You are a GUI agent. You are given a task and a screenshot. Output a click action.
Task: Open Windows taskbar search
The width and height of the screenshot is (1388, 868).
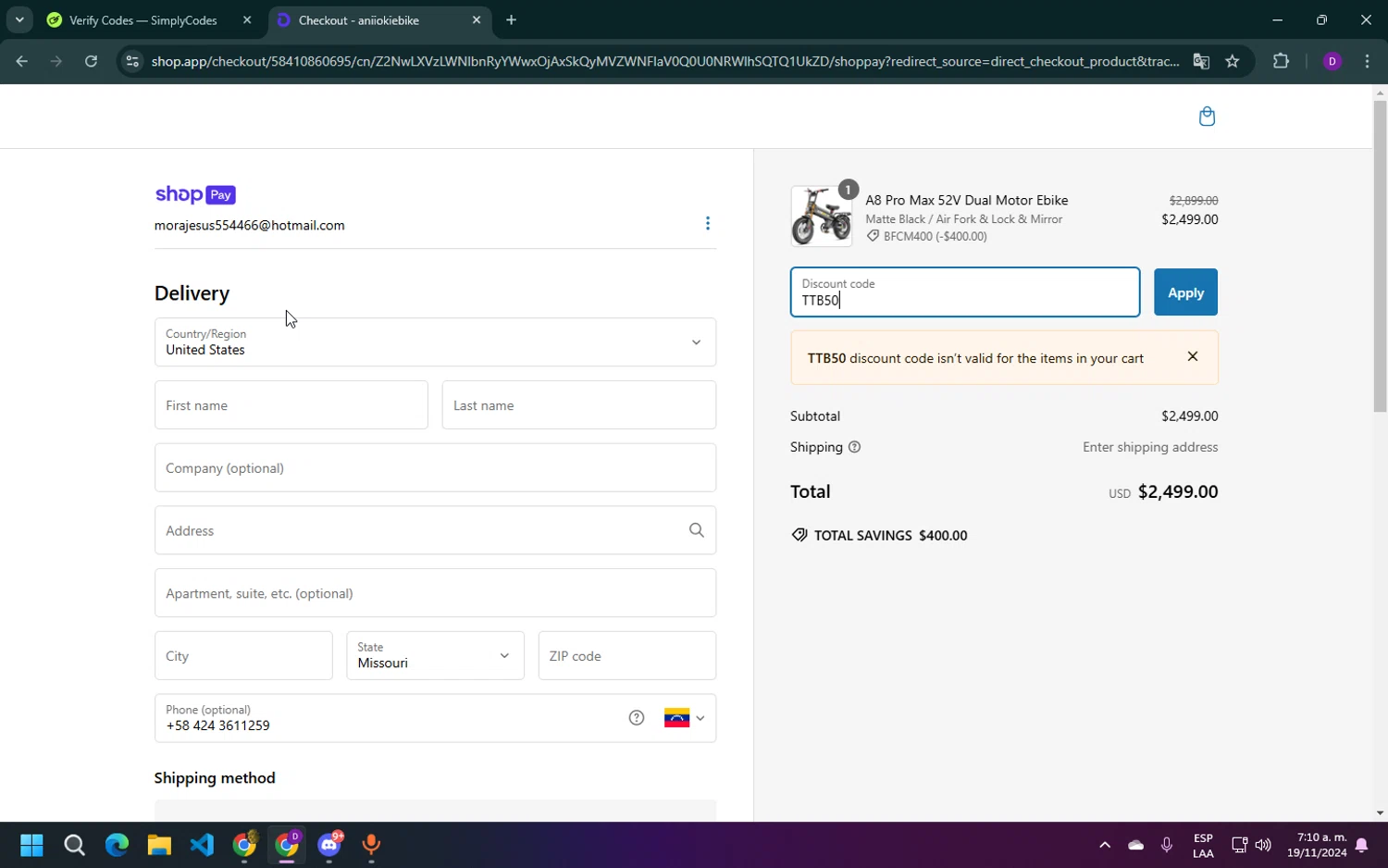pos(74,845)
